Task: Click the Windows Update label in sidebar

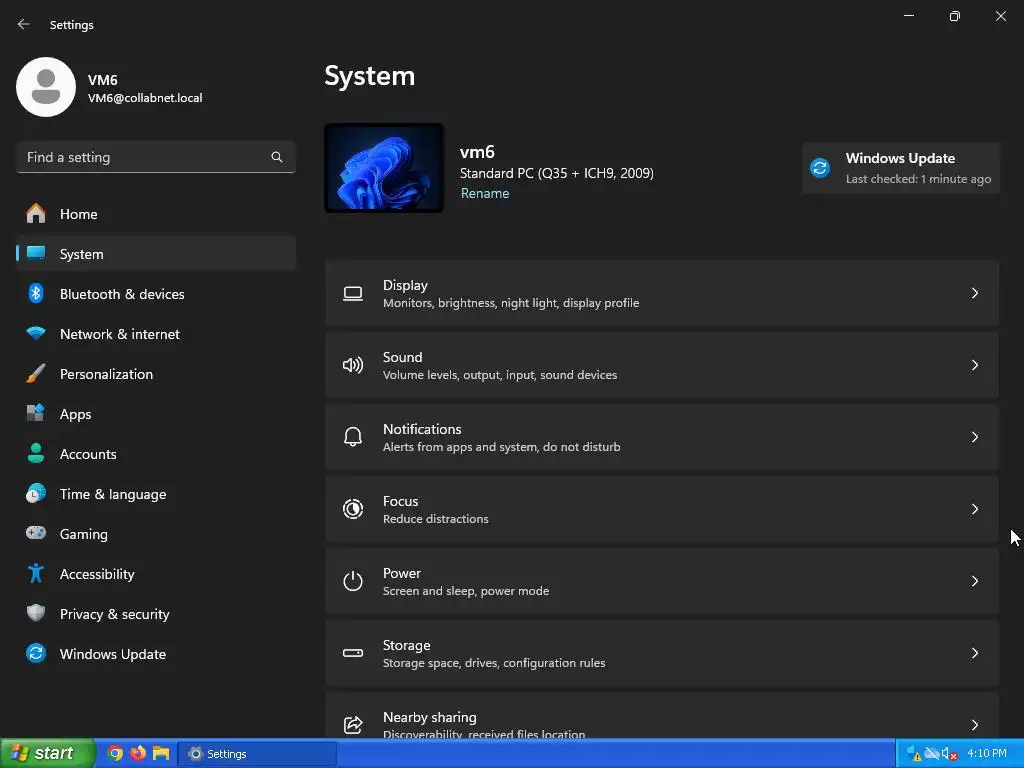Action: click(x=112, y=654)
